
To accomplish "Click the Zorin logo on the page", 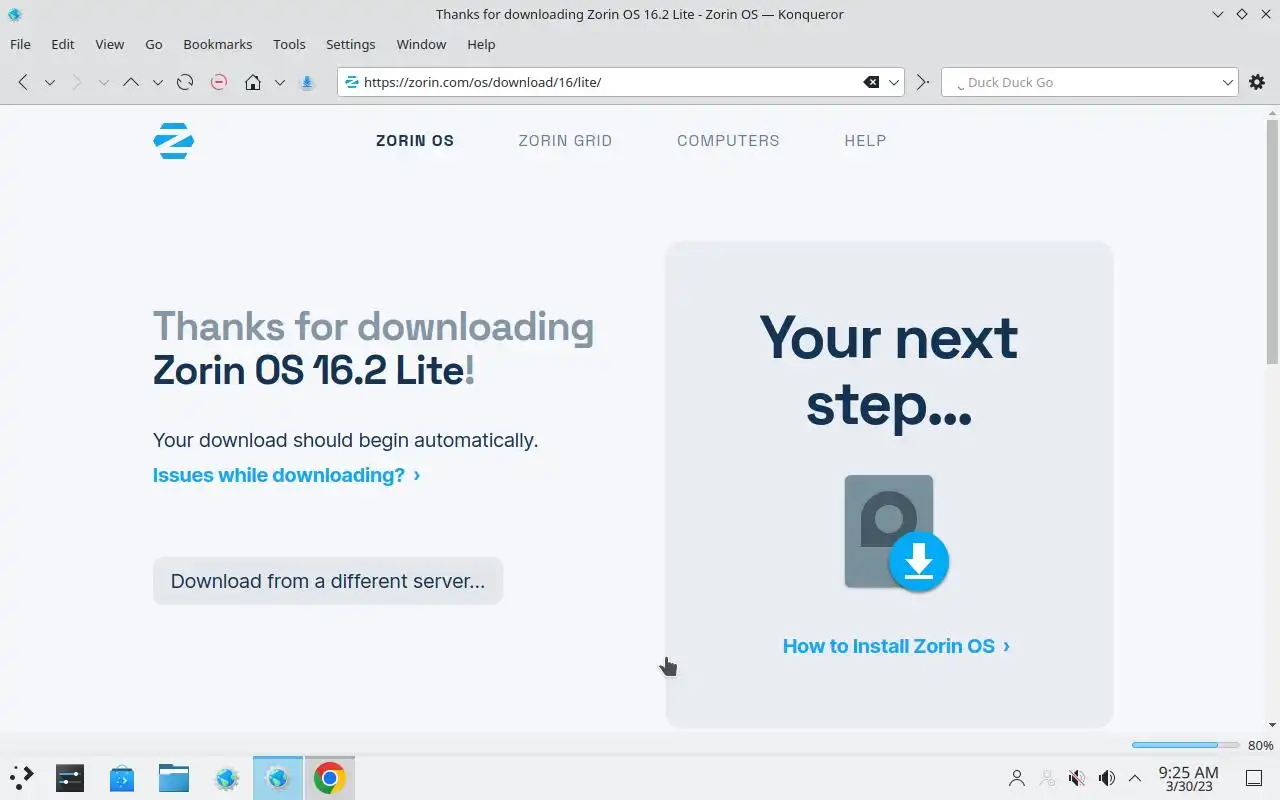I will pos(173,141).
